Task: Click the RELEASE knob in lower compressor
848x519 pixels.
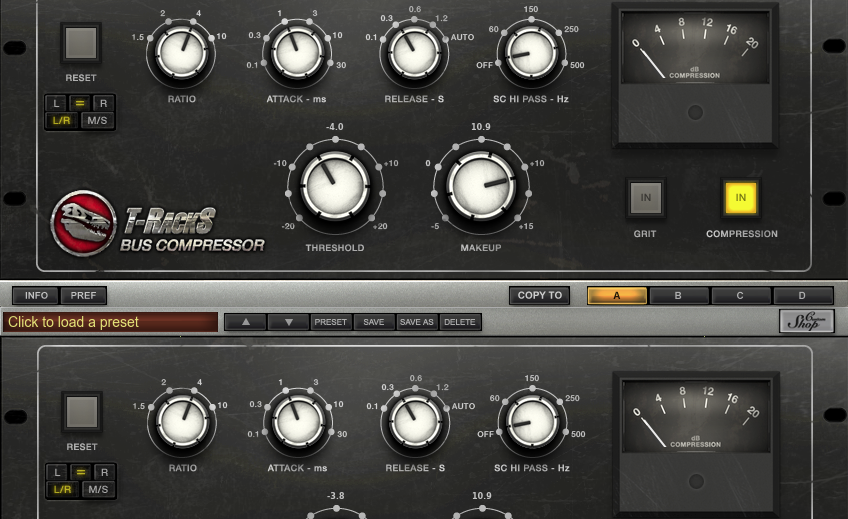Action: click(x=415, y=422)
